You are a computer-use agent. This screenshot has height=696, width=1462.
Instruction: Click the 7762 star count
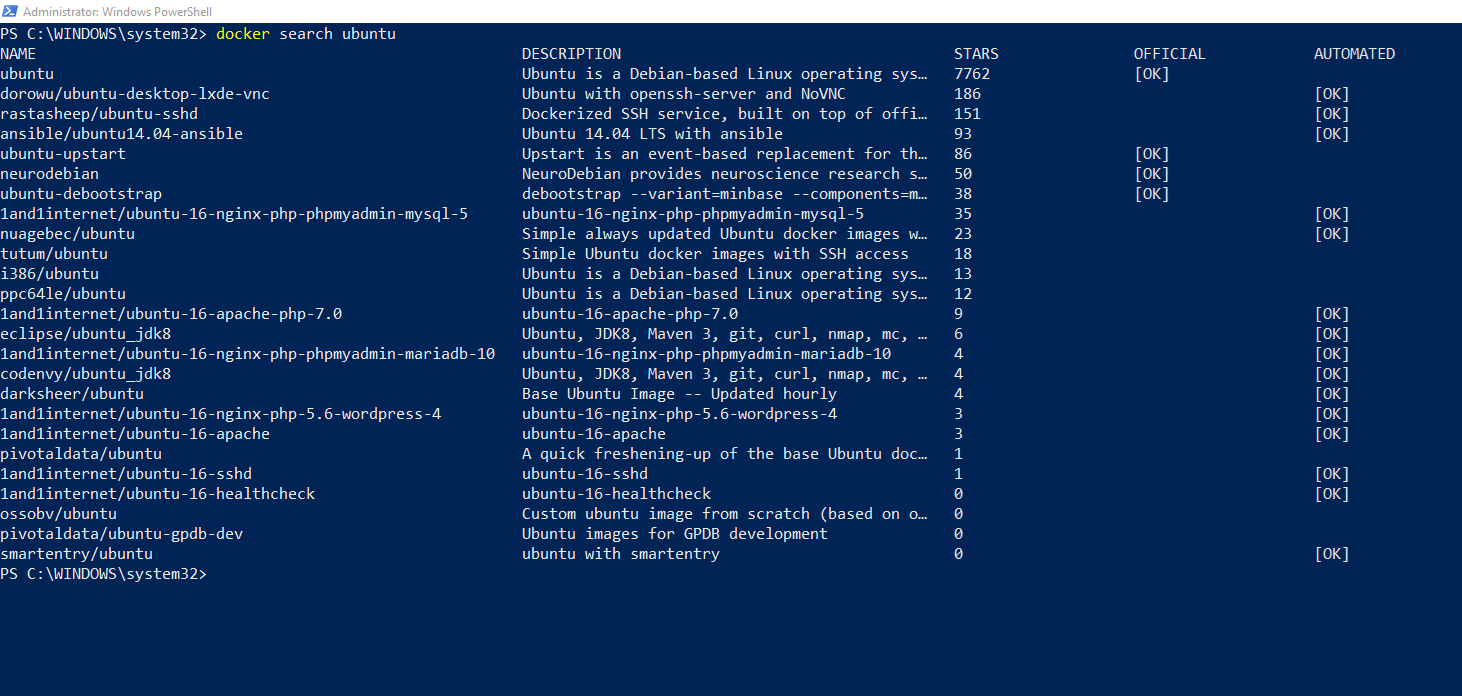972,74
